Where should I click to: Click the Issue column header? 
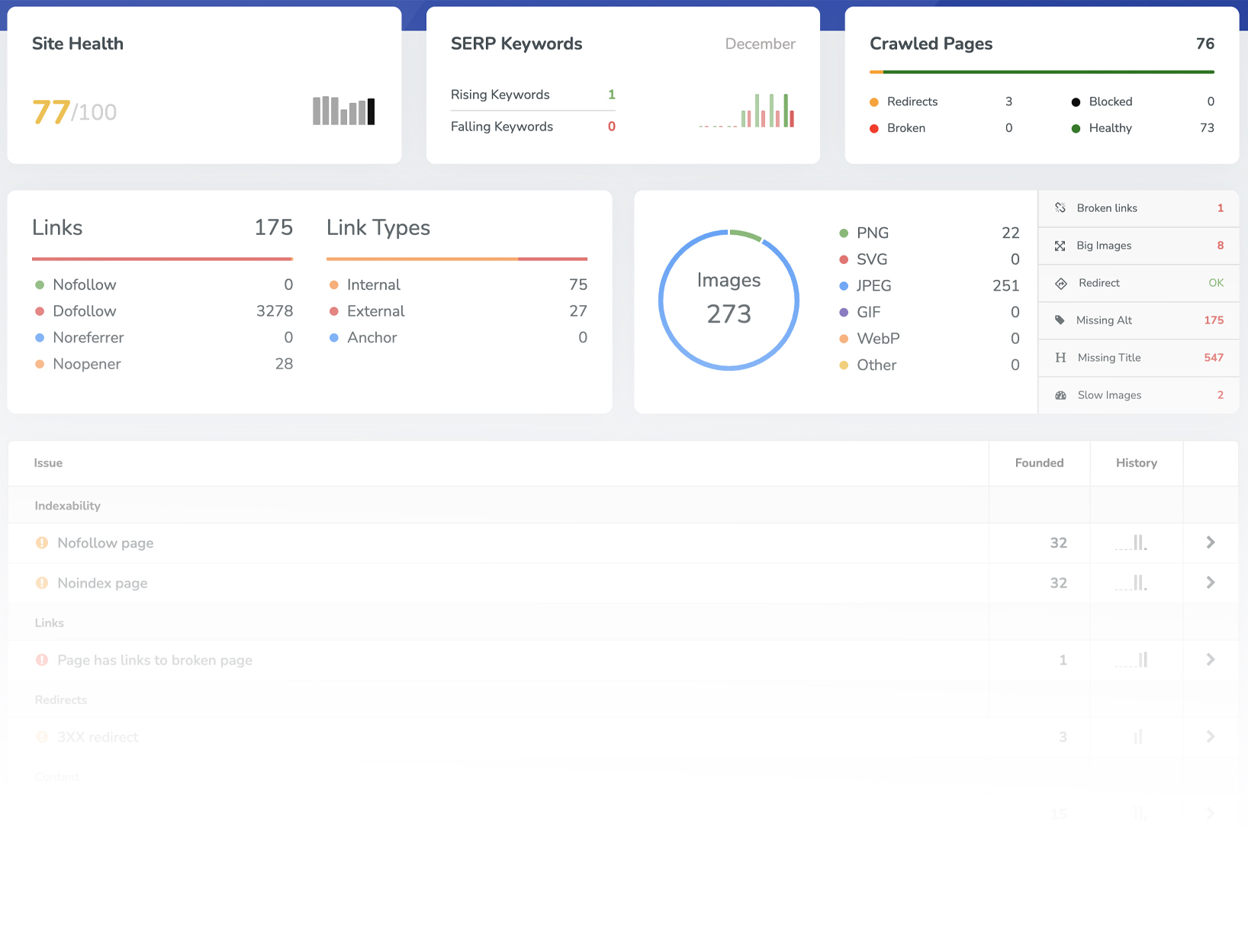point(48,463)
